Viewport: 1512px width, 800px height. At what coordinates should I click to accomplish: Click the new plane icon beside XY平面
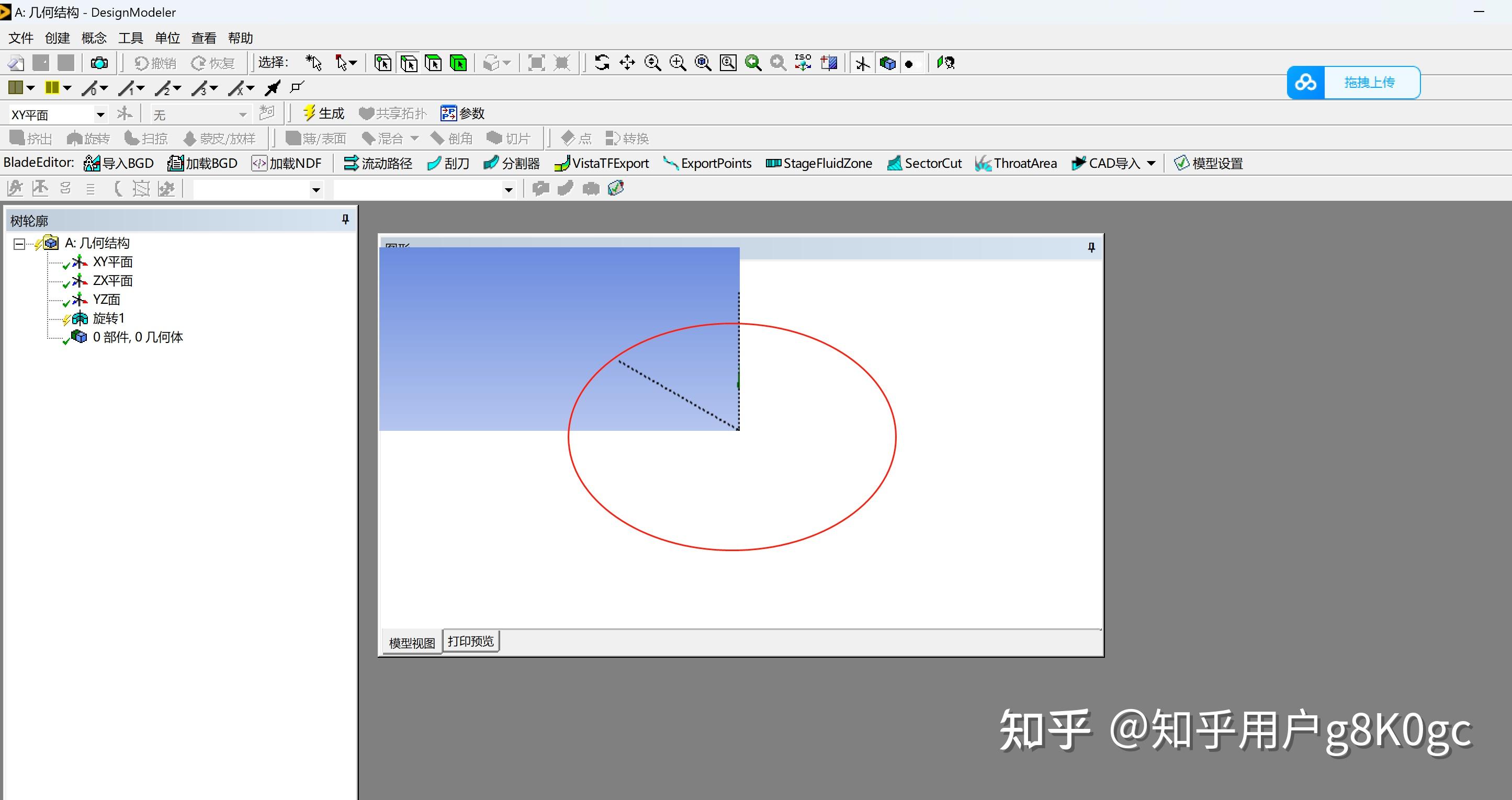(x=125, y=113)
